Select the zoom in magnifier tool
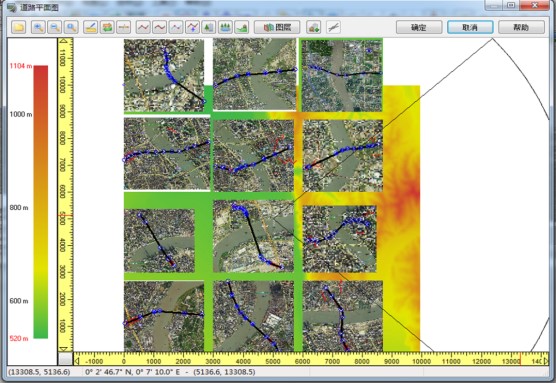The height and width of the screenshot is (383, 556). (38, 27)
